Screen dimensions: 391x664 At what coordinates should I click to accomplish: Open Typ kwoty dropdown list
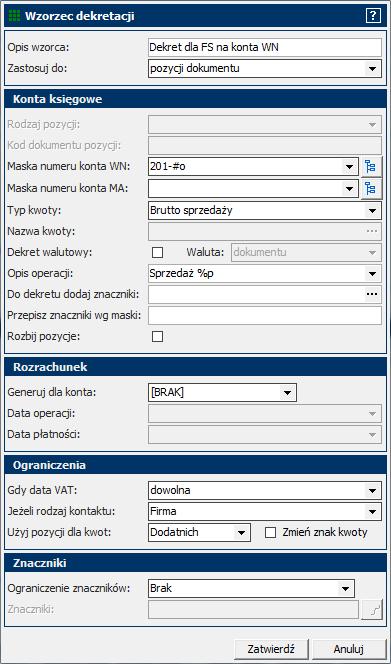[372, 210]
